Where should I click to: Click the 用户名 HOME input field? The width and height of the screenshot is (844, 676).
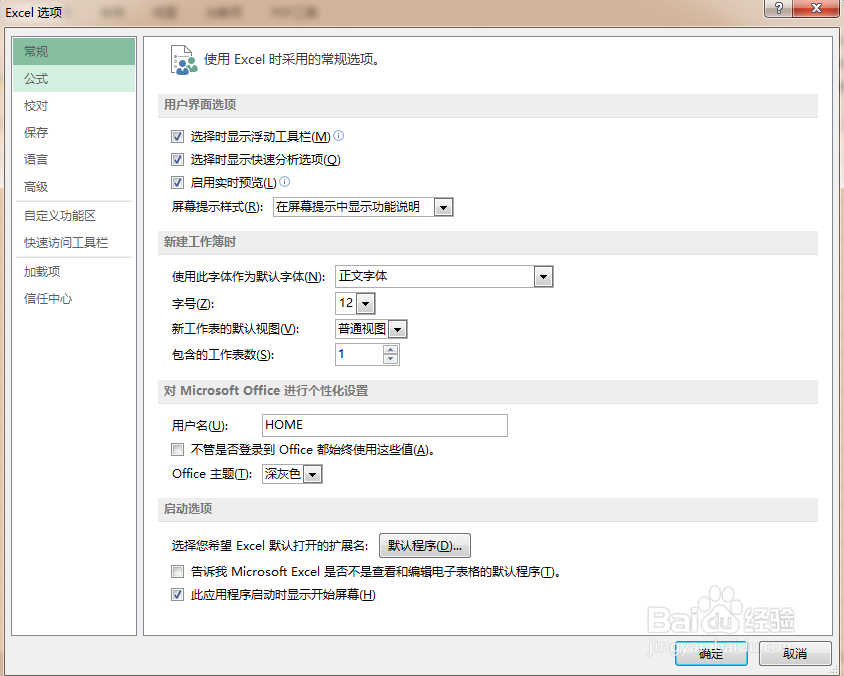384,425
